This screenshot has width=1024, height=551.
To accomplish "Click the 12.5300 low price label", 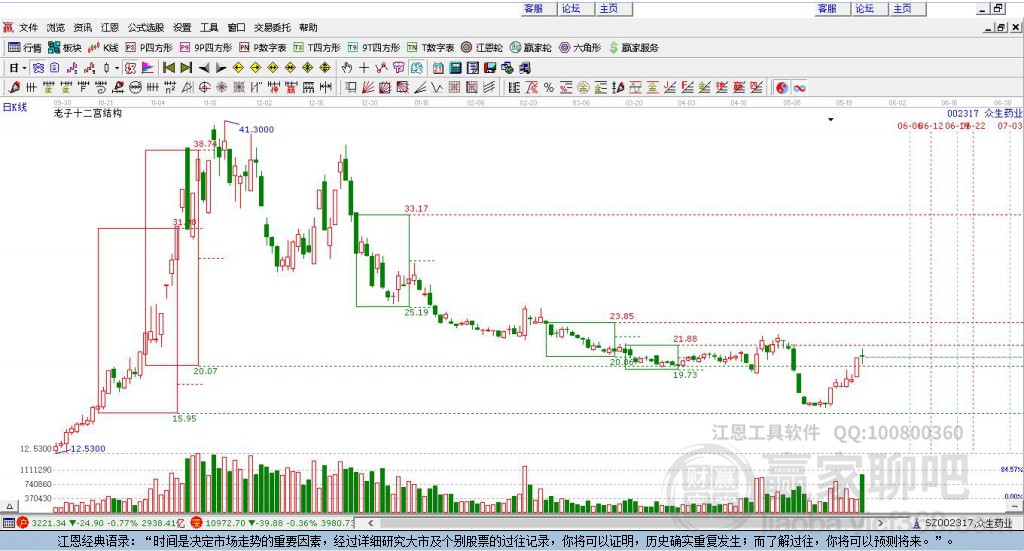I will coord(88,449).
